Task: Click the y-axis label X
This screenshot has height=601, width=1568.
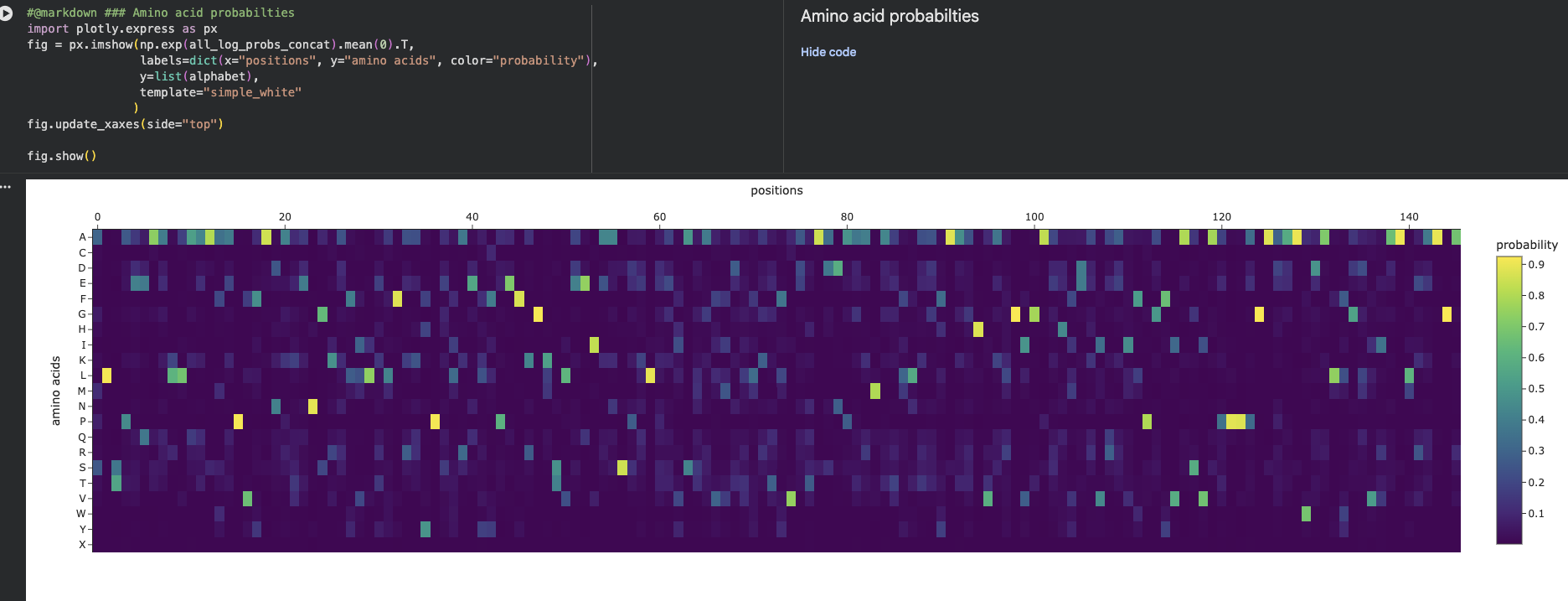Action: 82,545
